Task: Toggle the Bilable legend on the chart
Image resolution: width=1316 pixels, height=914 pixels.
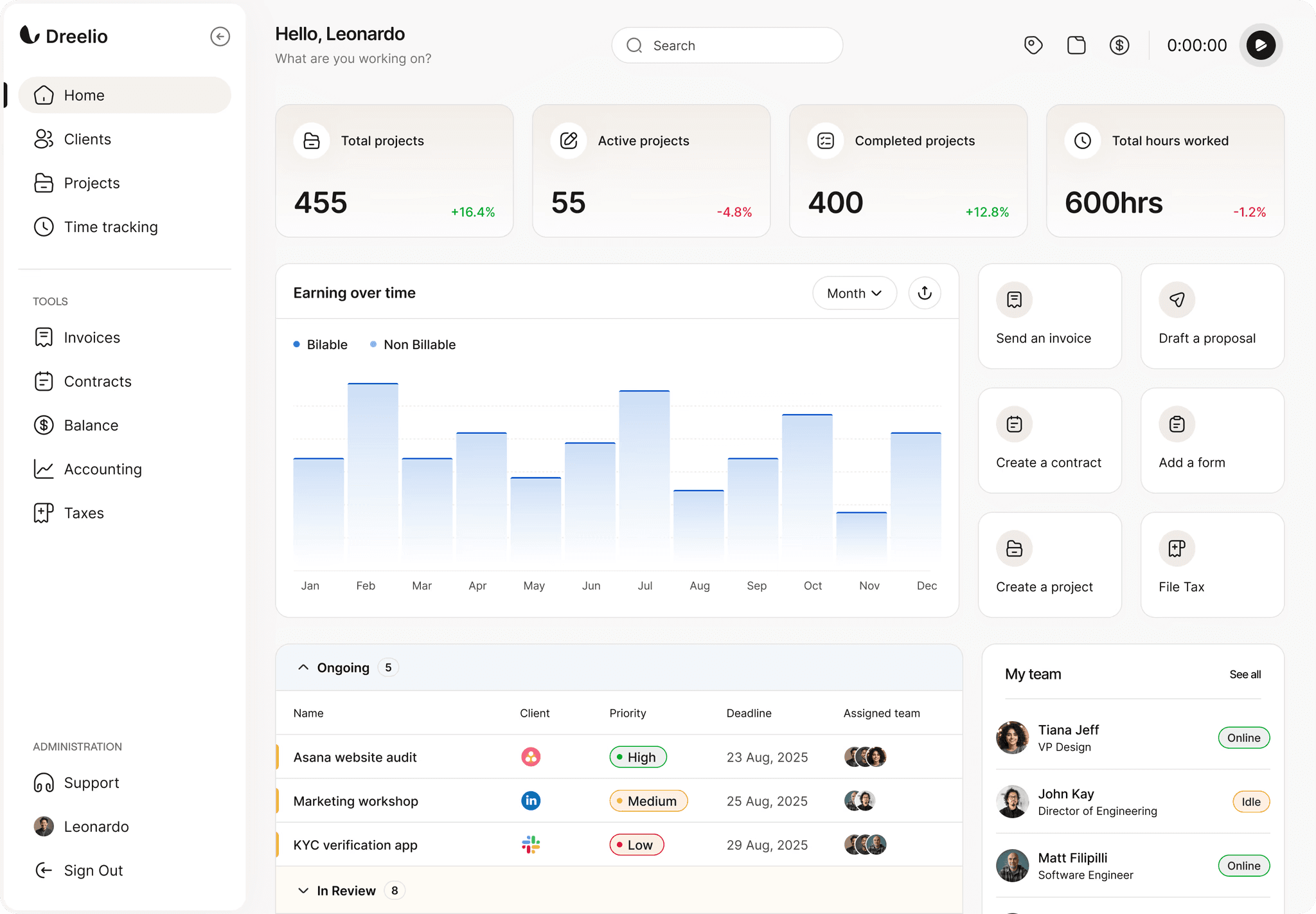Action: pyautogui.click(x=319, y=345)
